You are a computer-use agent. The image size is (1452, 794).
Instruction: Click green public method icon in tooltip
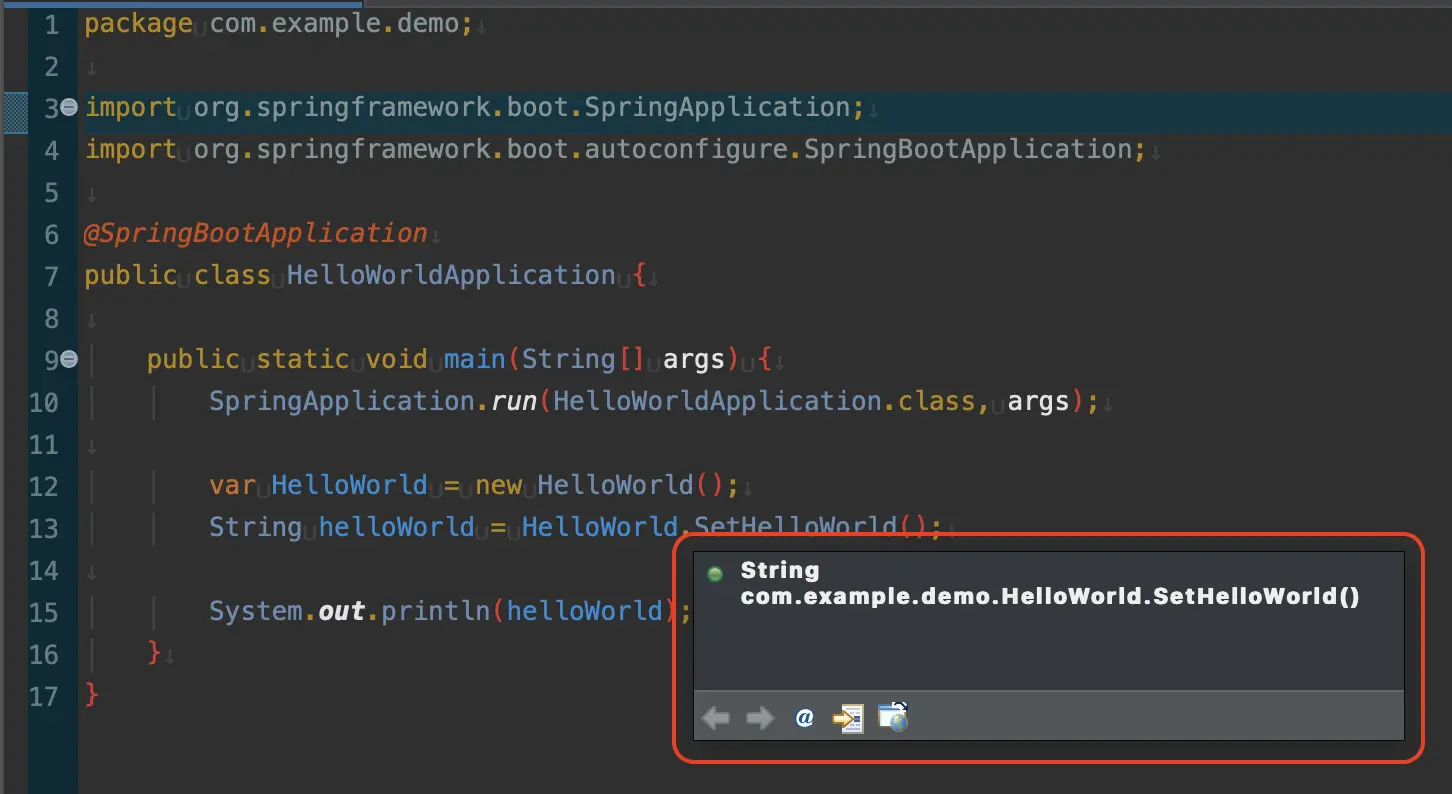[715, 574]
